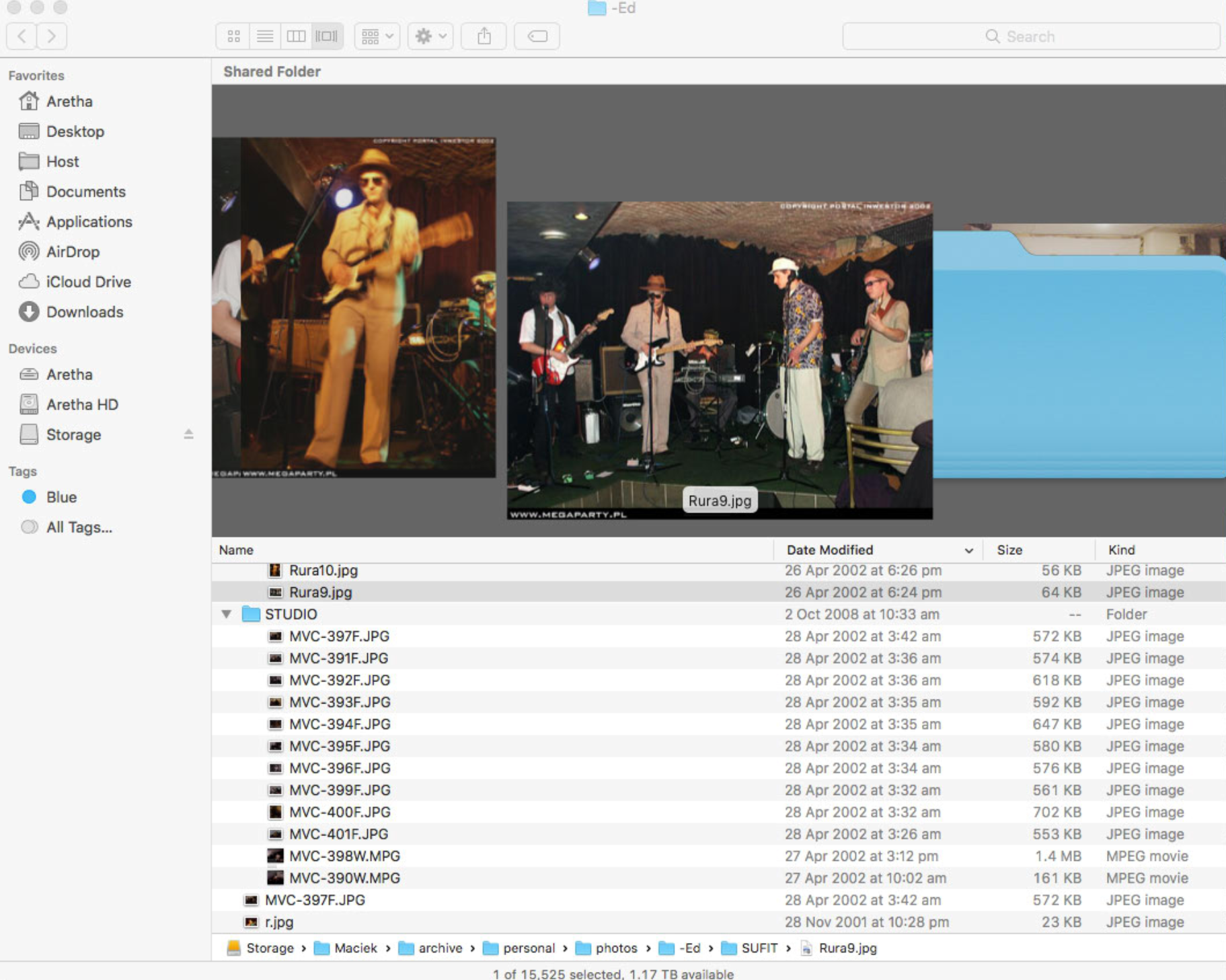Open iCloud Drive from the sidebar
Viewport: 1226px width, 980px height.
(88, 282)
